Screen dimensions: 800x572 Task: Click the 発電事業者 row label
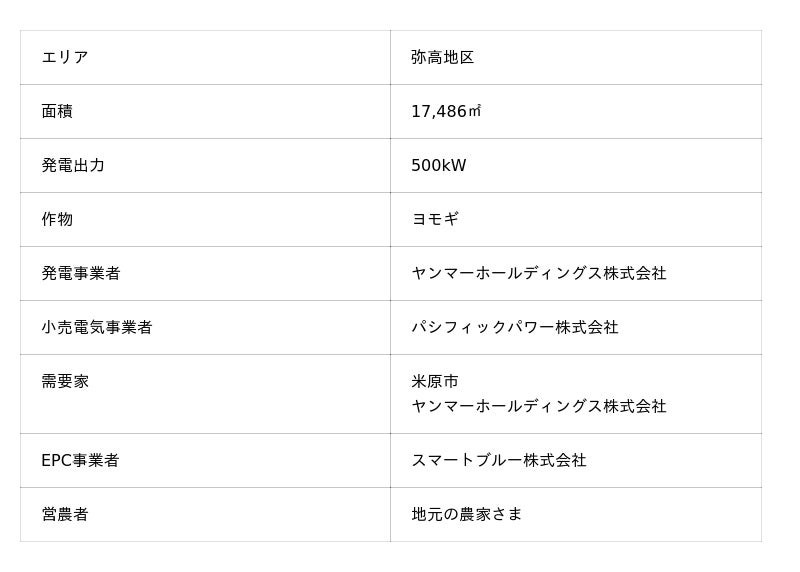(81, 274)
